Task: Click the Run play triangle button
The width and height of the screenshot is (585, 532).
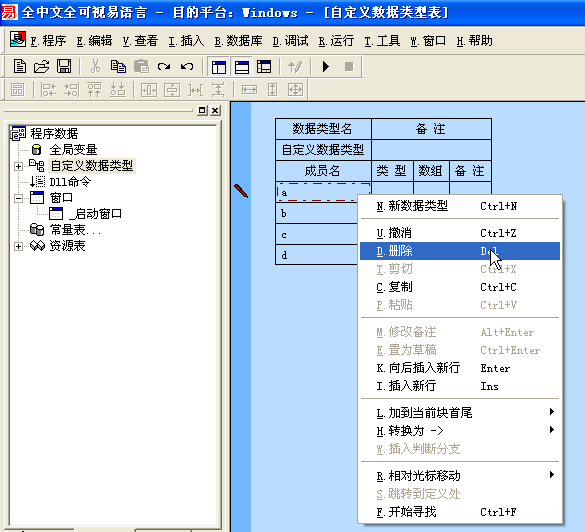Action: tap(326, 67)
